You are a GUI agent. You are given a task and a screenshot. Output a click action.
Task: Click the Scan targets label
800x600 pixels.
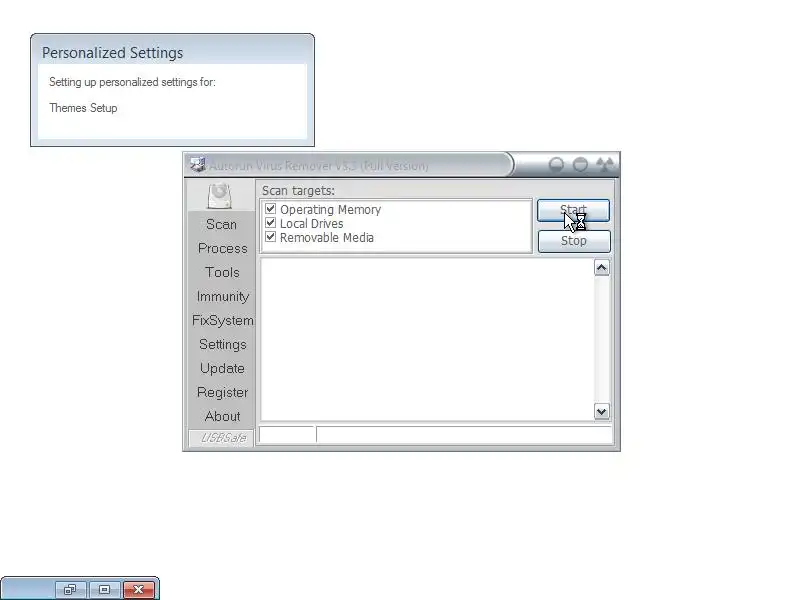click(298, 191)
